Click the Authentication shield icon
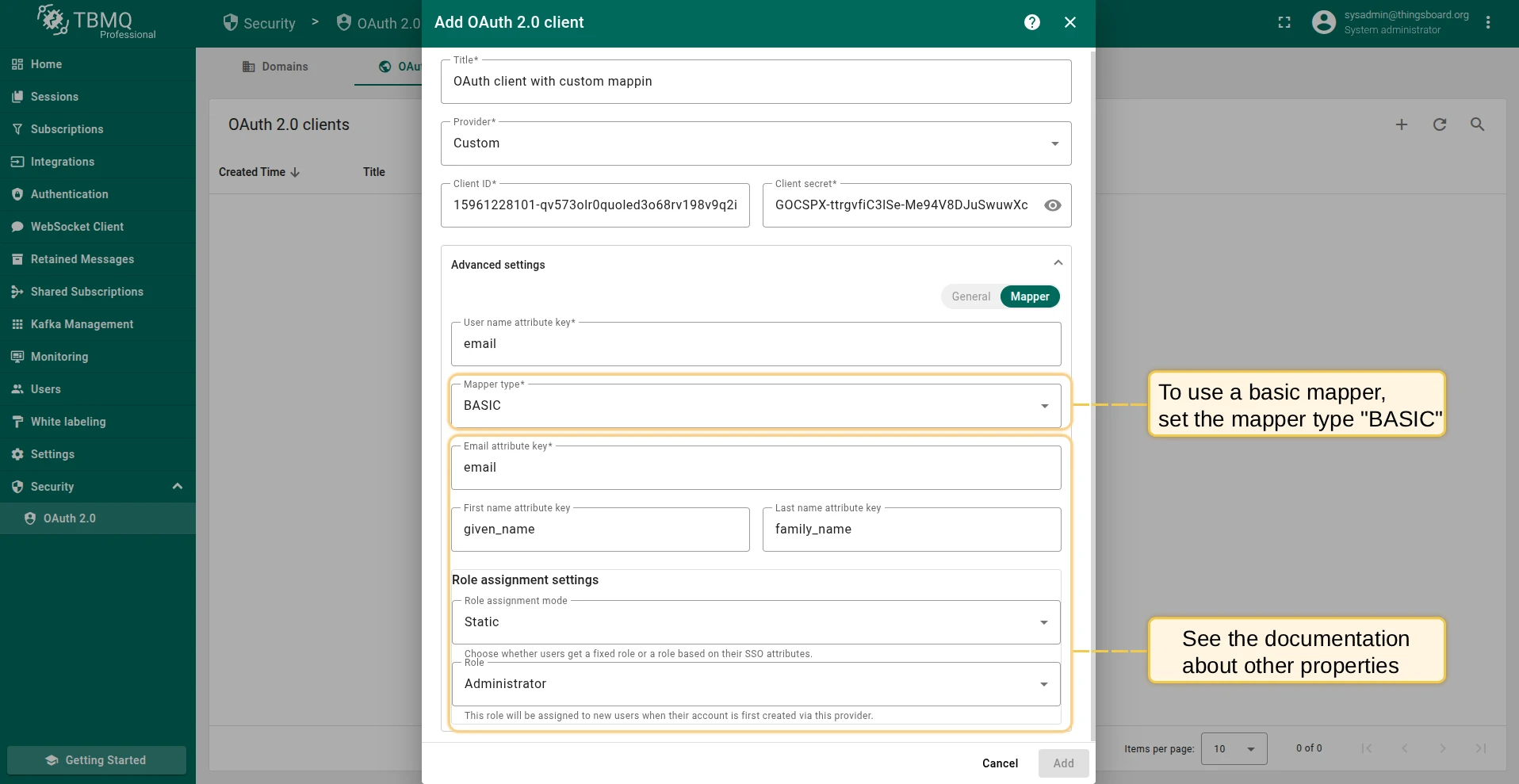This screenshot has width=1519, height=784. point(17,194)
